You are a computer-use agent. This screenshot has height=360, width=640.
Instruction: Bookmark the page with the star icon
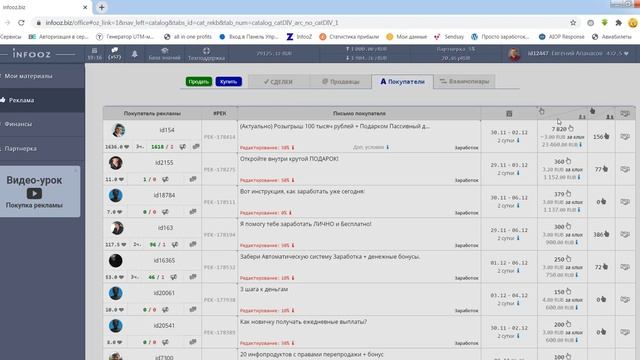(x=573, y=23)
